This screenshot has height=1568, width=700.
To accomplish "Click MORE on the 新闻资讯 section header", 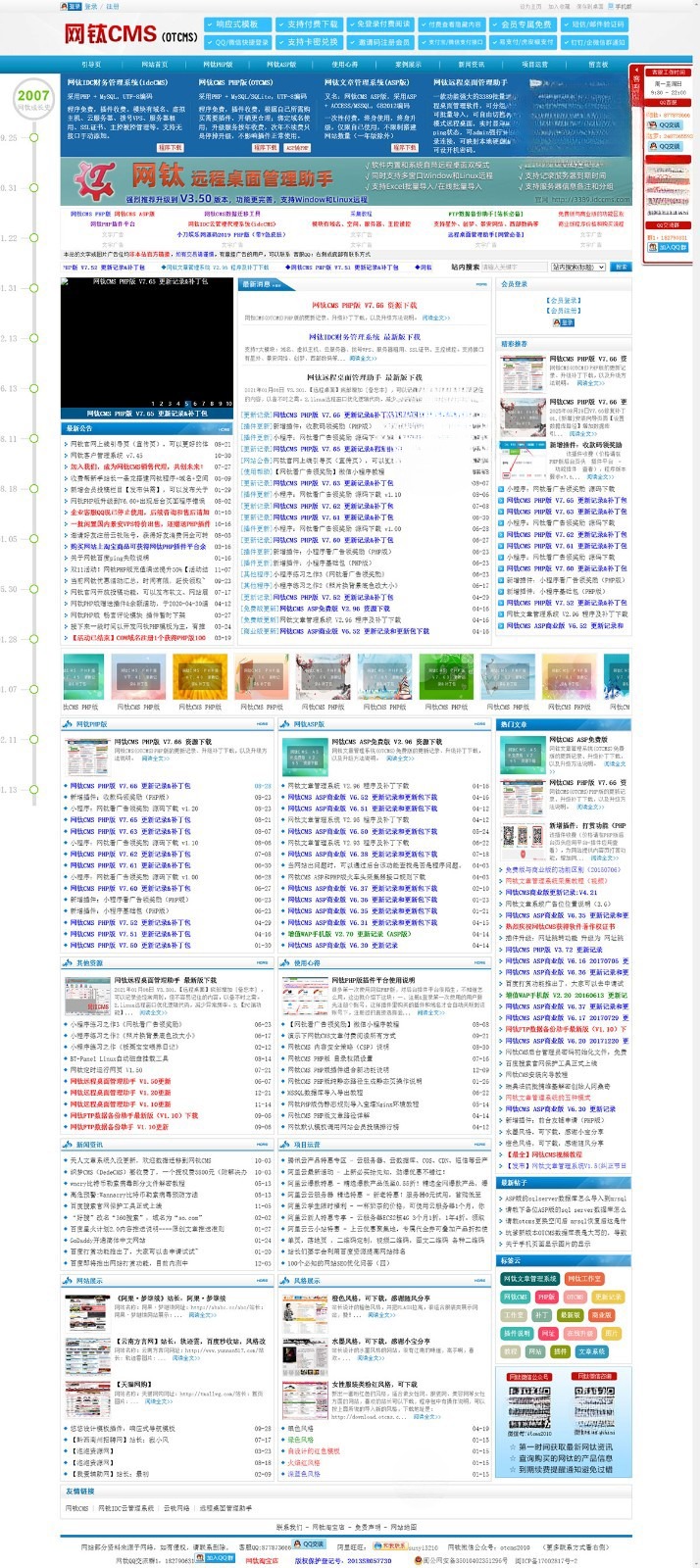I will (263, 1144).
